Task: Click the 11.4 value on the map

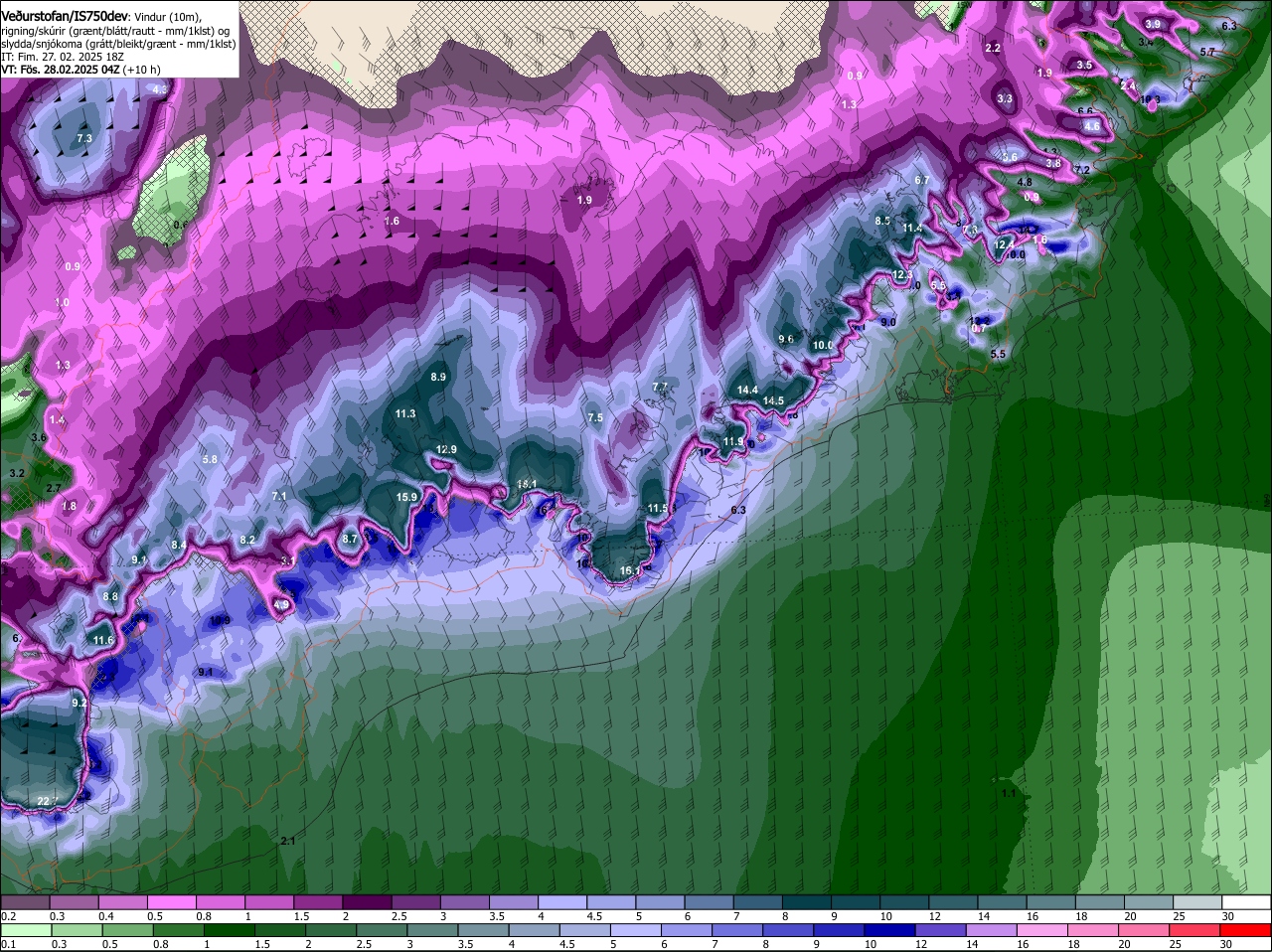Action: click(912, 229)
